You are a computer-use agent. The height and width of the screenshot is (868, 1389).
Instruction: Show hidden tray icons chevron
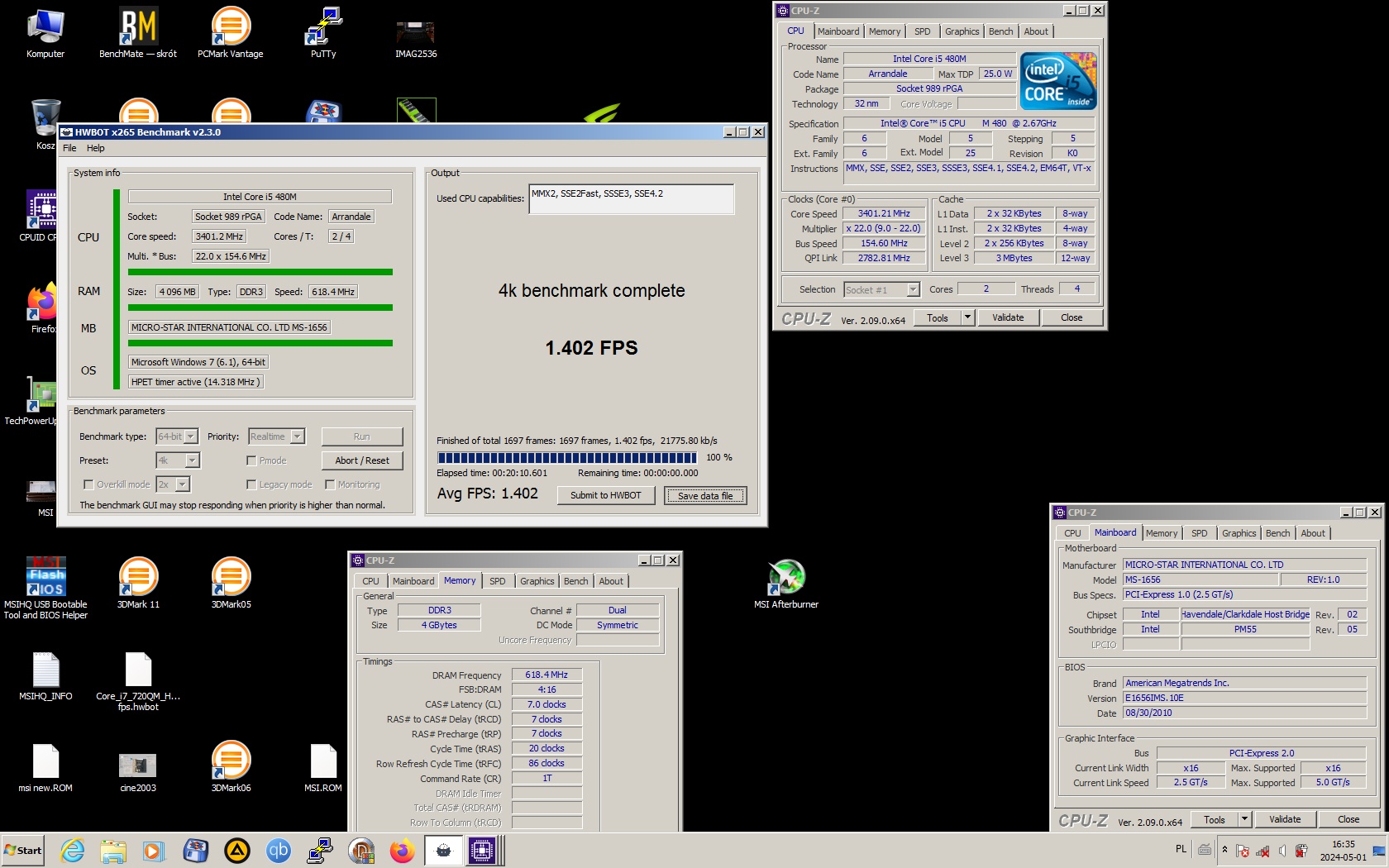point(1224,851)
